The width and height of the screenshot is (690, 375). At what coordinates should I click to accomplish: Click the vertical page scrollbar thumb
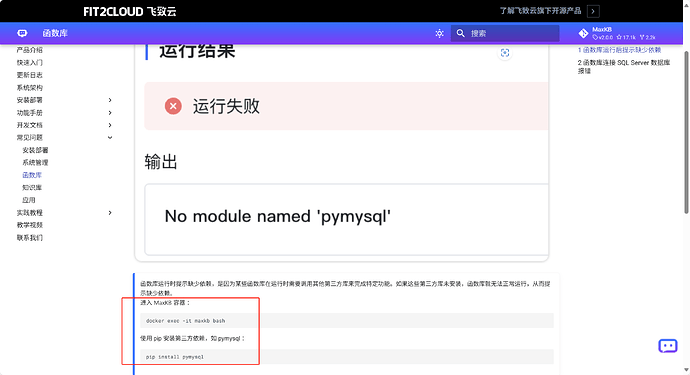coord(686,132)
